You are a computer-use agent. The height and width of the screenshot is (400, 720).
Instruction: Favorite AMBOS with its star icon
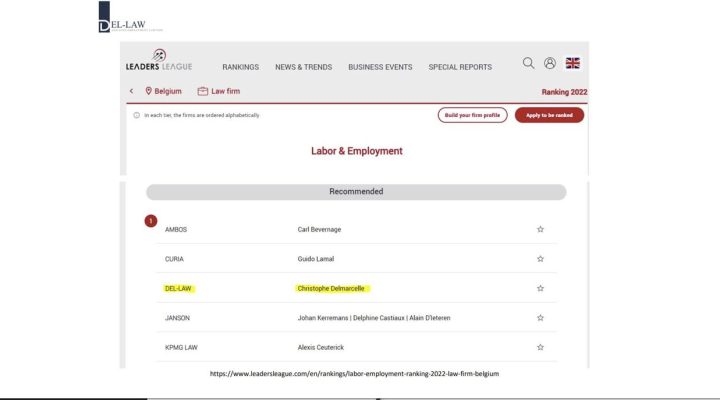540,229
